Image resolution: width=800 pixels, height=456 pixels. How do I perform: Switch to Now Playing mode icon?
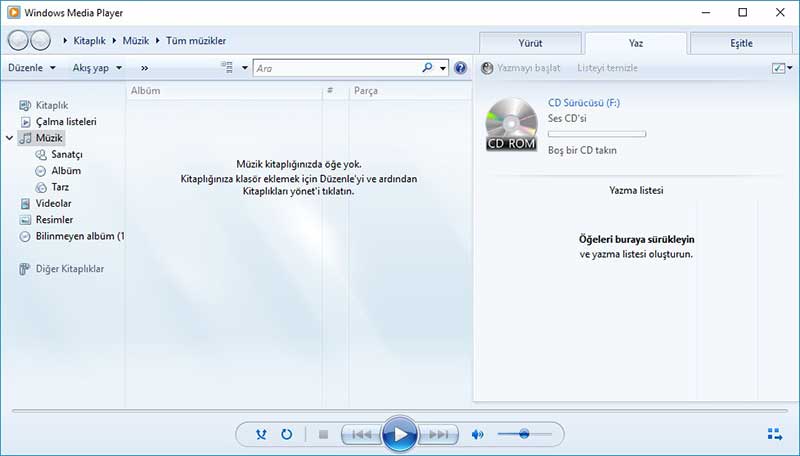tap(774, 435)
